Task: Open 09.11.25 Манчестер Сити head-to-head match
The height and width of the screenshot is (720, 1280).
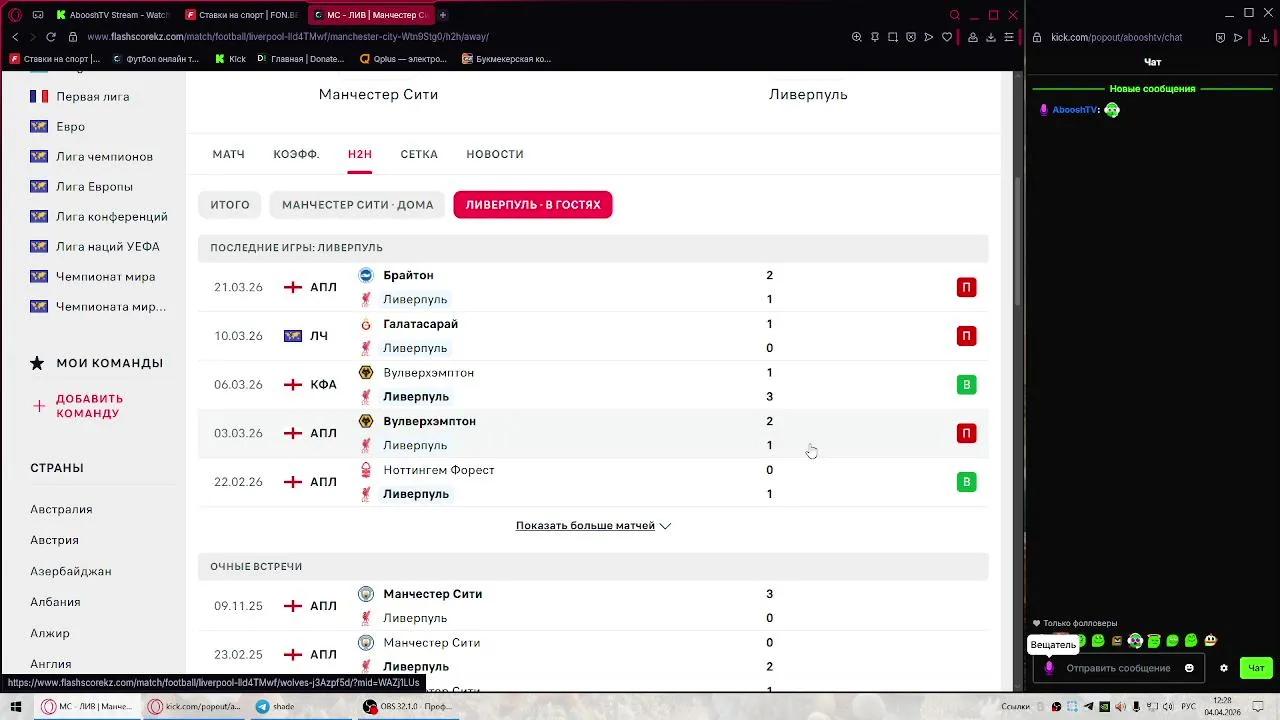Action: point(593,606)
